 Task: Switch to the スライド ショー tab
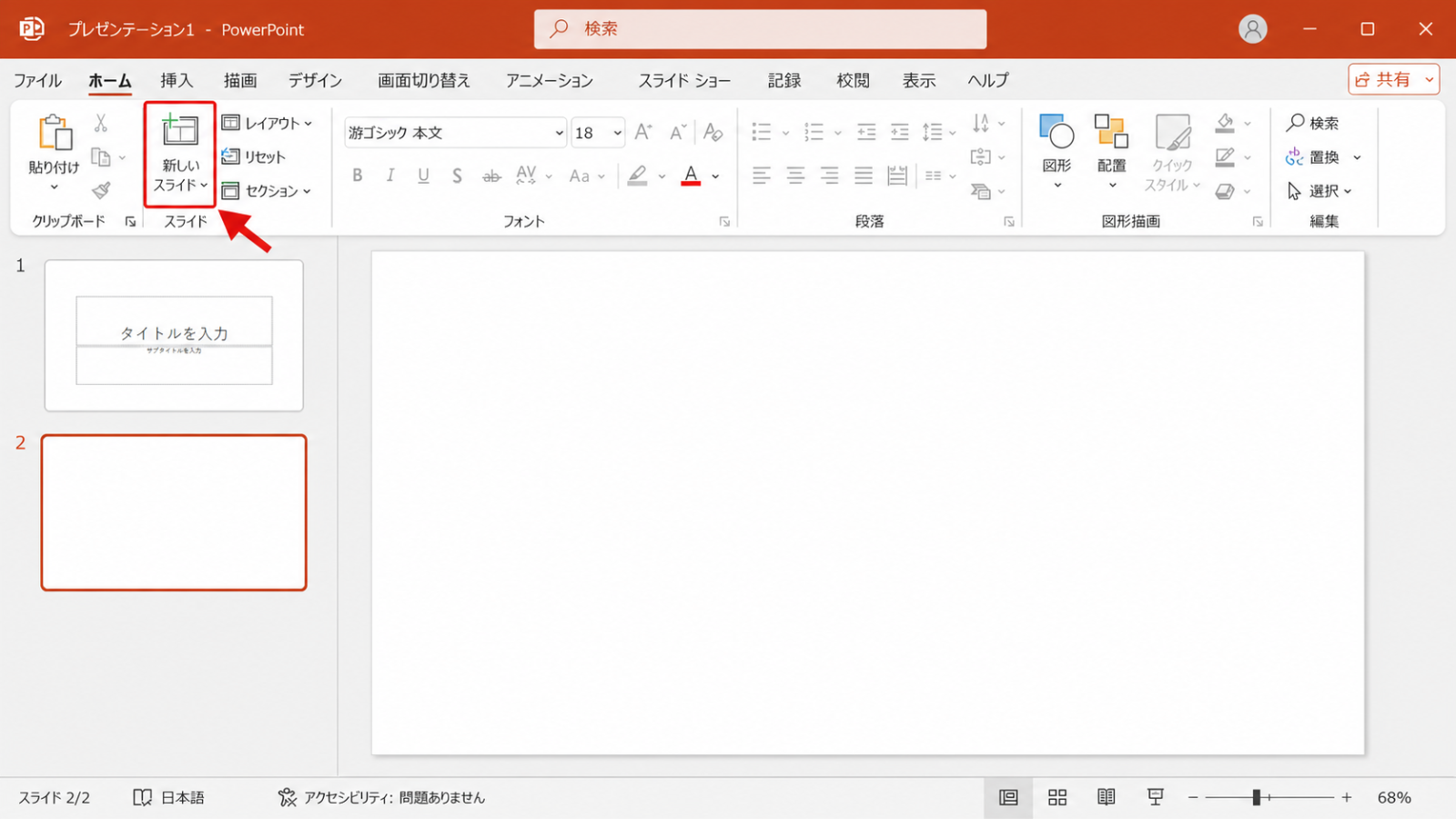[x=684, y=80]
